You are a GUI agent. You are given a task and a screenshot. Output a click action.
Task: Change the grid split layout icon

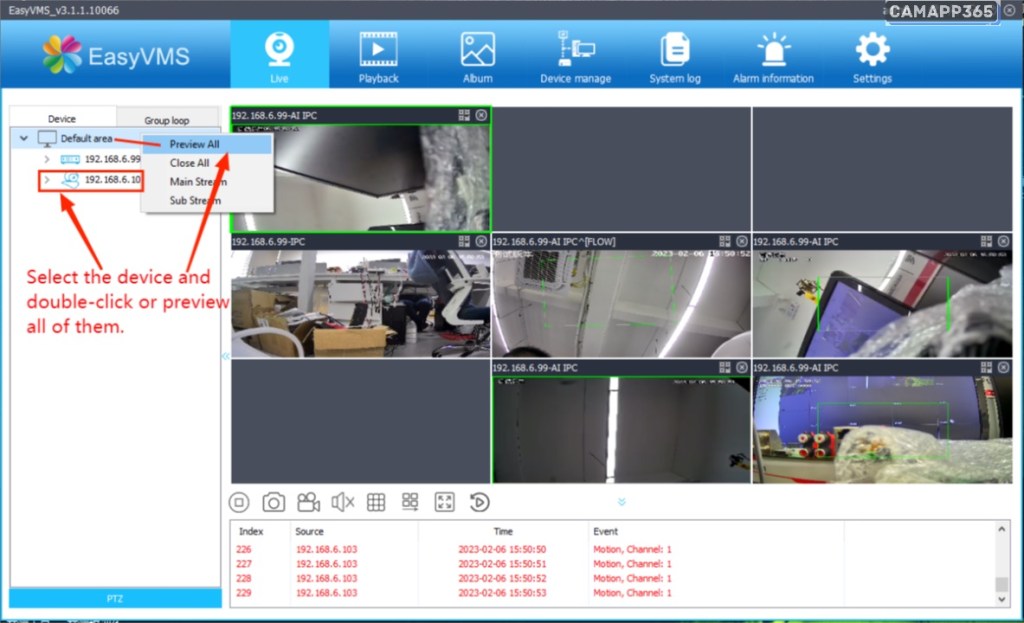click(x=376, y=502)
